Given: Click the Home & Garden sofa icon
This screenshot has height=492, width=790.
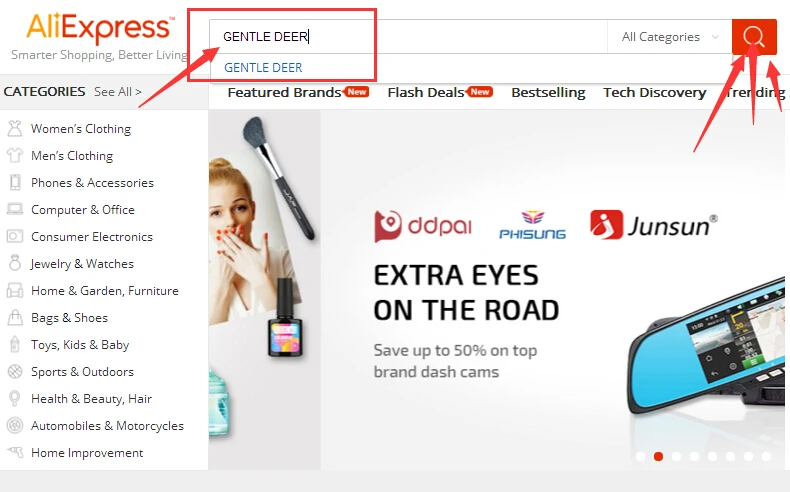Looking at the screenshot, I should click(x=15, y=290).
